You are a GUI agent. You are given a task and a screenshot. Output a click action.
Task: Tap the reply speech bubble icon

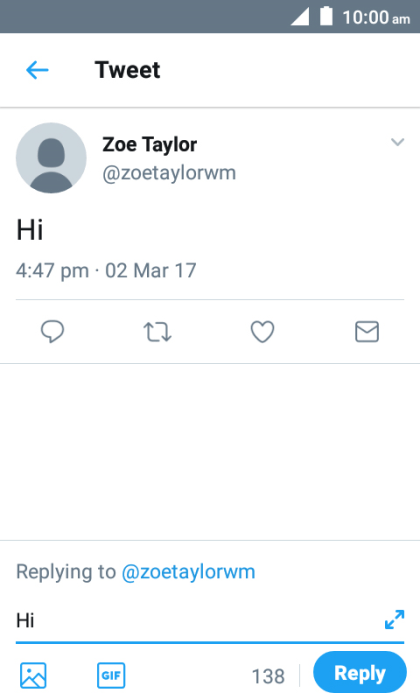53,332
